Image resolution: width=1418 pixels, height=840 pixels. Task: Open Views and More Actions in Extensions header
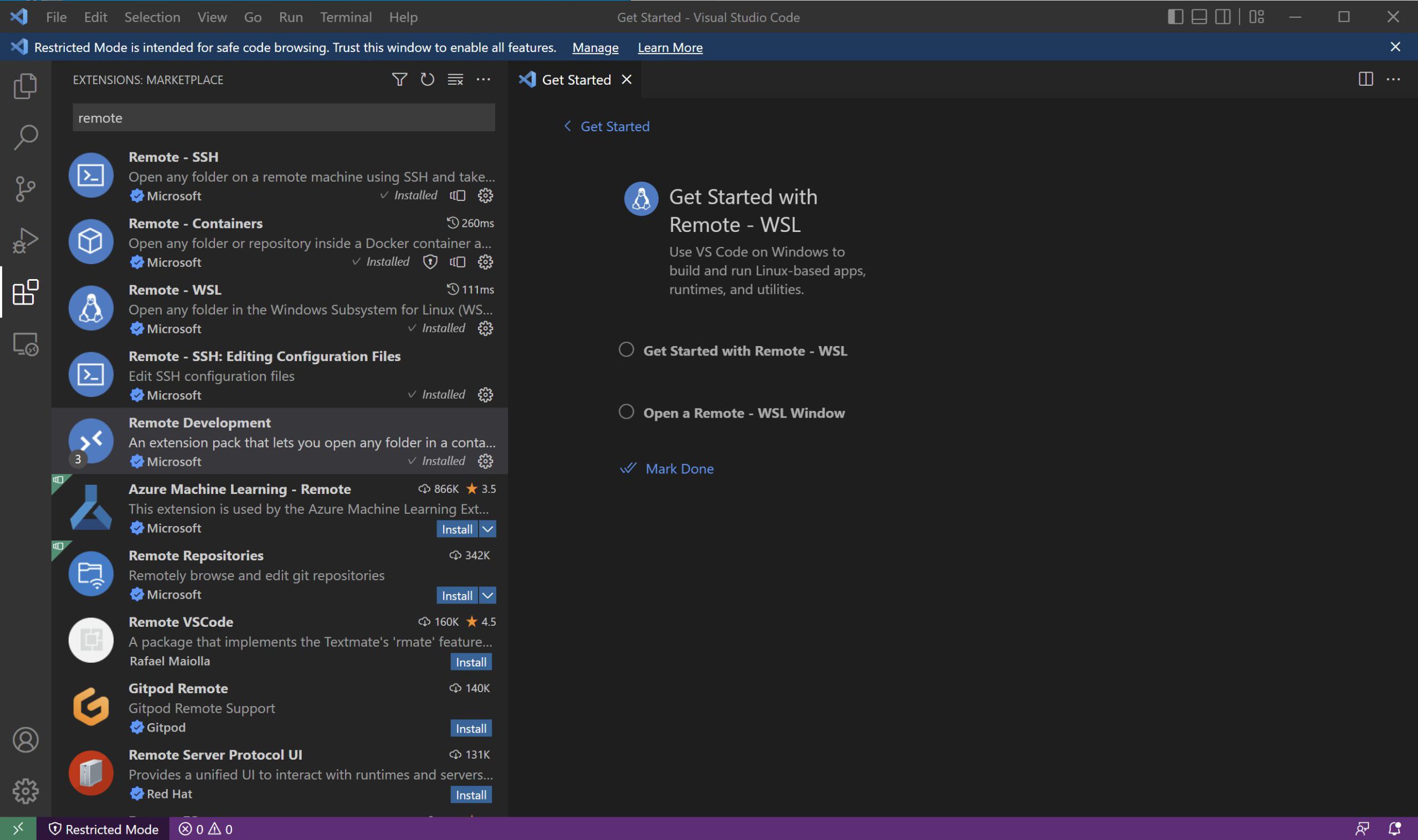483,79
